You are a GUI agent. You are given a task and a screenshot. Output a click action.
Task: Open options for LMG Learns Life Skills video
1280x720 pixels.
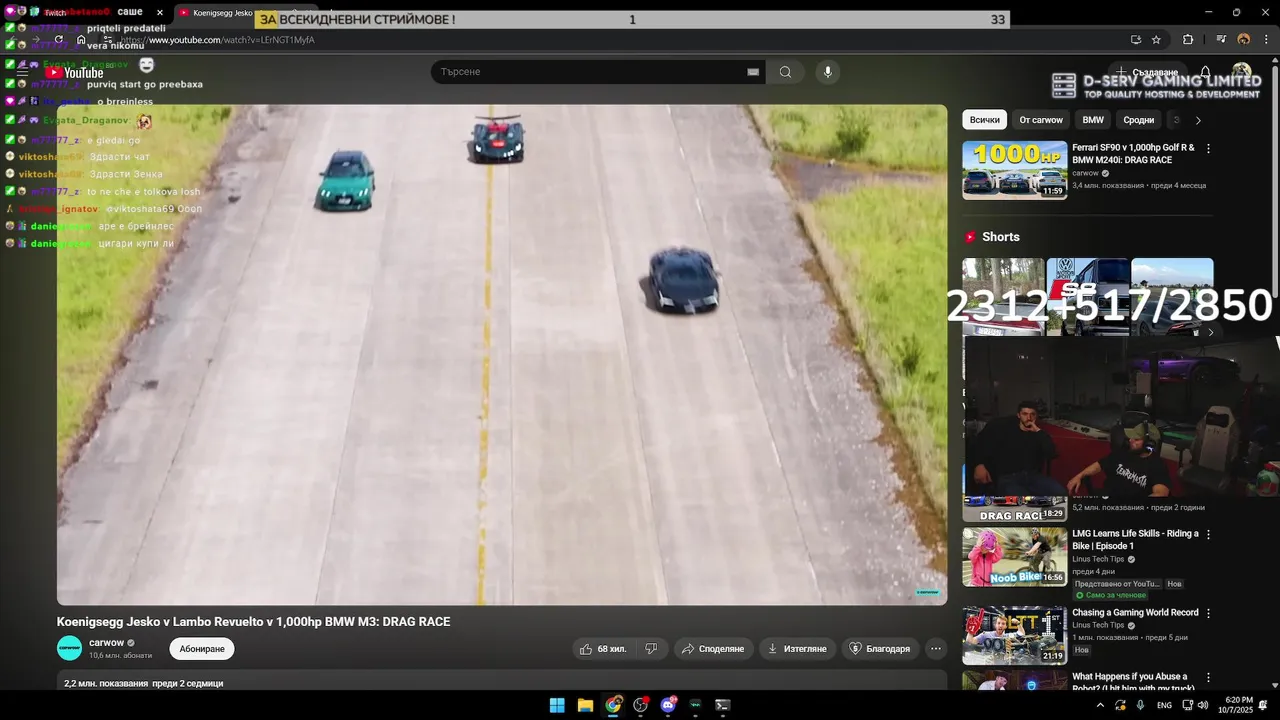(x=1208, y=535)
